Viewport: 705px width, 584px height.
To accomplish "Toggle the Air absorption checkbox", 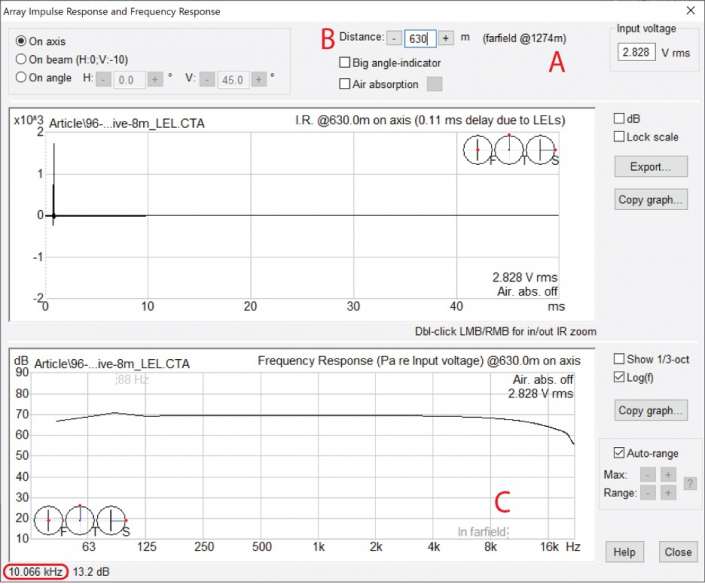I will (345, 84).
